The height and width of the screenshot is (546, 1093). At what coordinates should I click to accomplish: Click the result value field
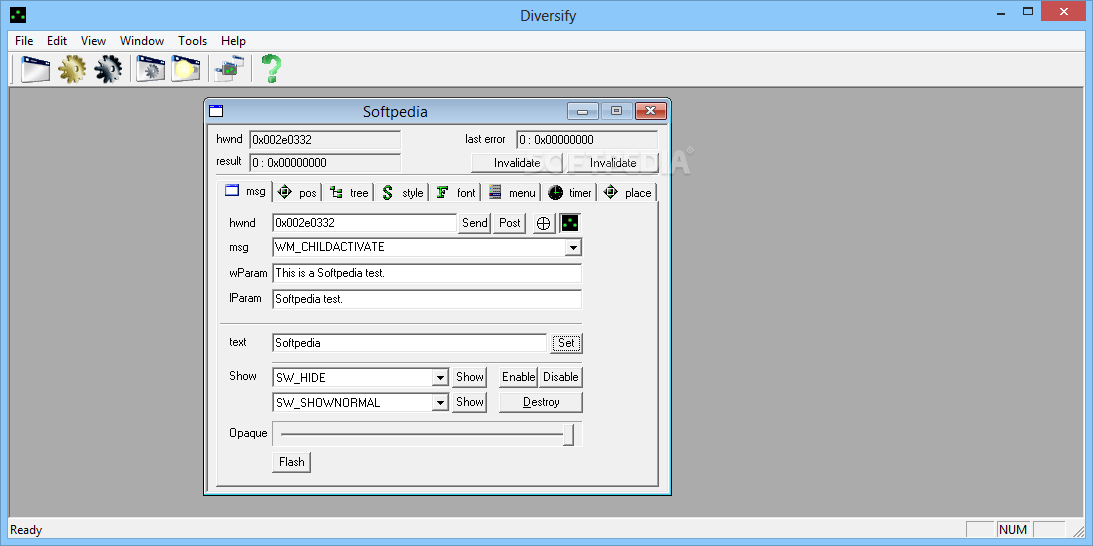[325, 163]
